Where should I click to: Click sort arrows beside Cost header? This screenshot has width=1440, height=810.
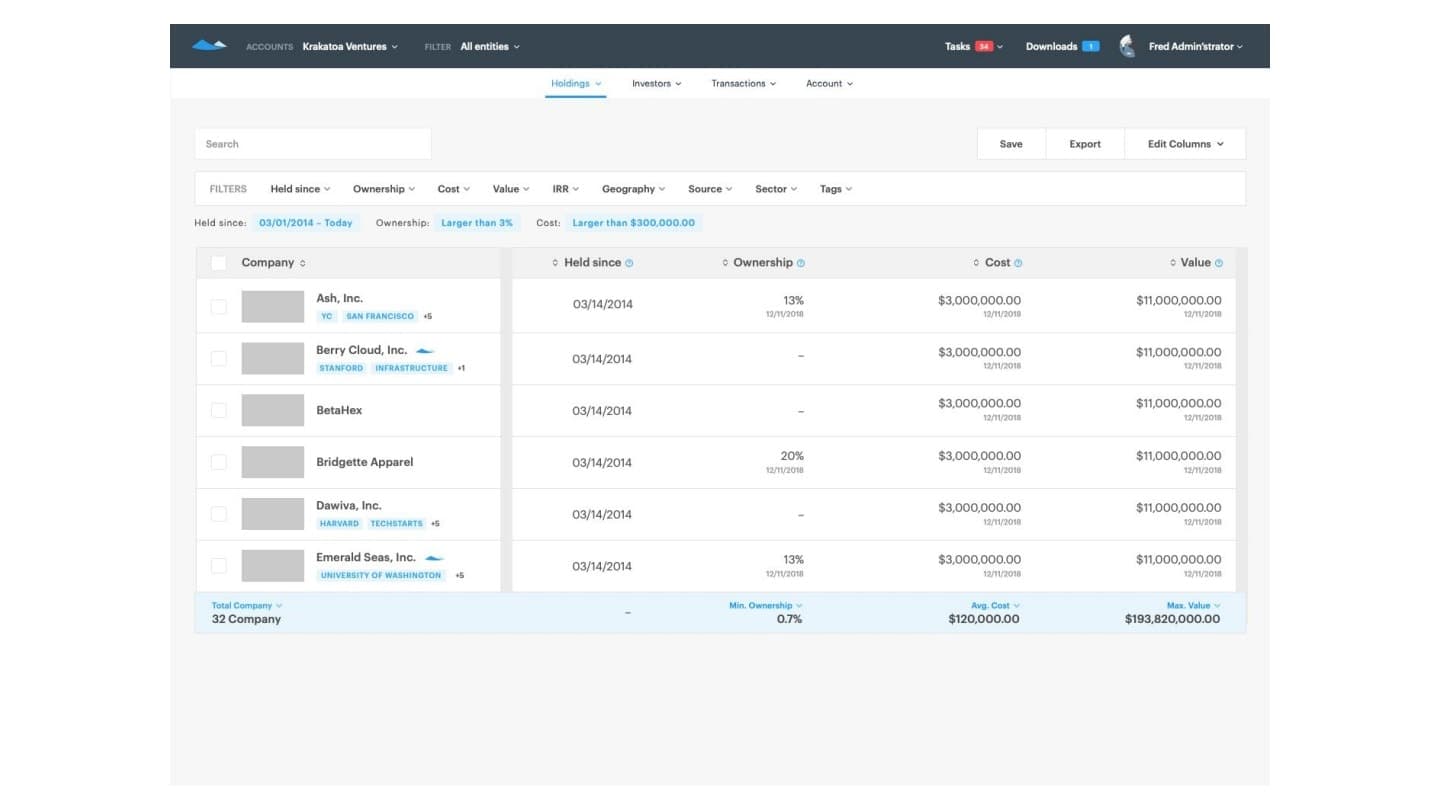(976, 263)
